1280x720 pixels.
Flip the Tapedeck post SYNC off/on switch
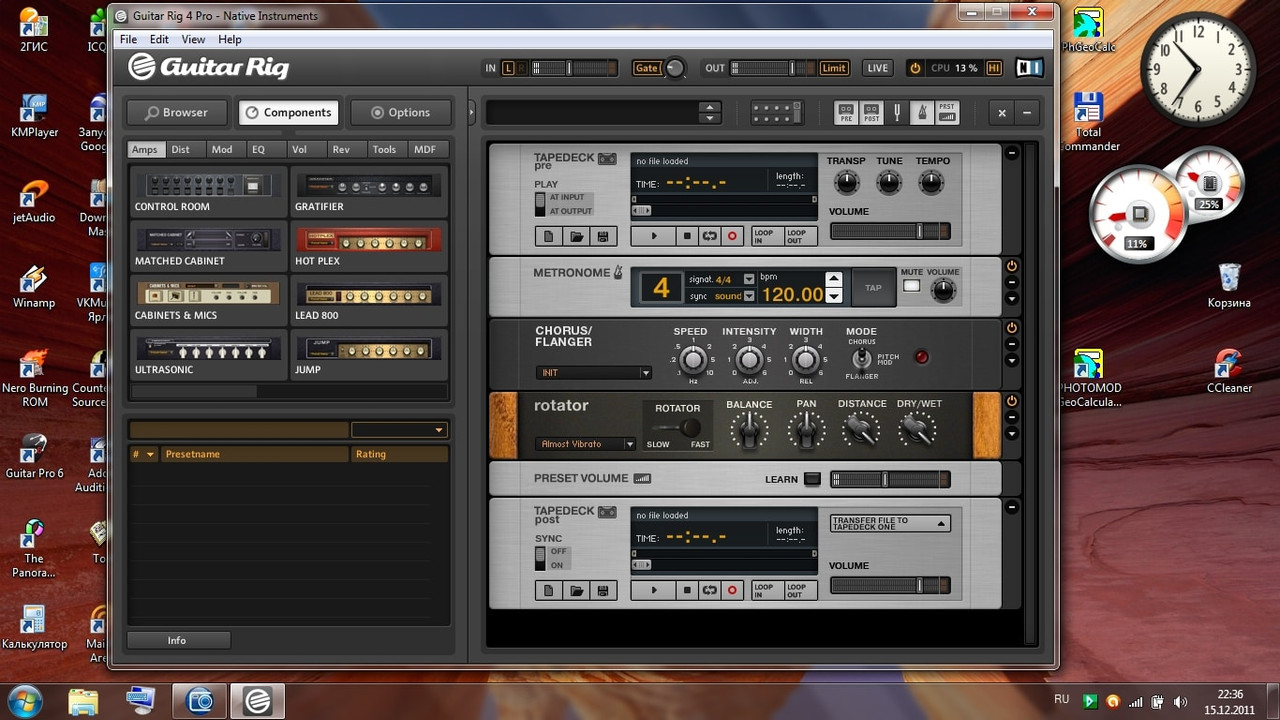click(541, 558)
